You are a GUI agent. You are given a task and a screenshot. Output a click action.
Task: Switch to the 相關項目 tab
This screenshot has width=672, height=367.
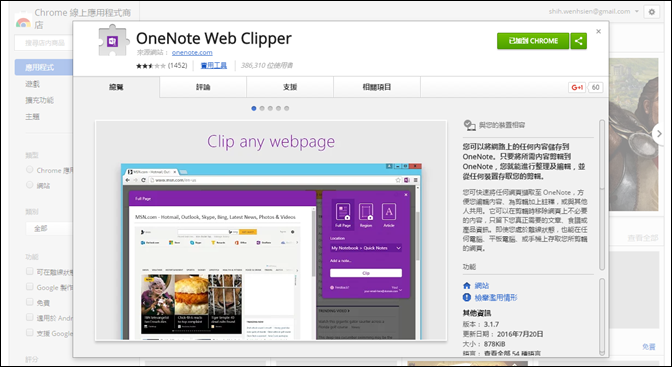click(377, 87)
